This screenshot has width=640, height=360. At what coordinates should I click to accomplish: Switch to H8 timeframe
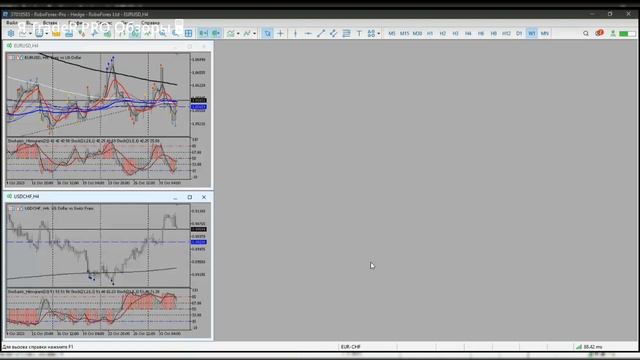[493, 33]
